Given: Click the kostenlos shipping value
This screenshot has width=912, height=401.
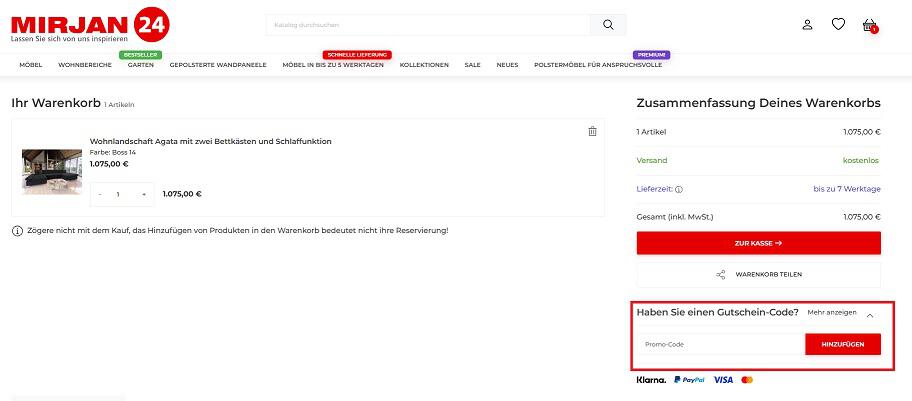Looking at the screenshot, I should [861, 161].
